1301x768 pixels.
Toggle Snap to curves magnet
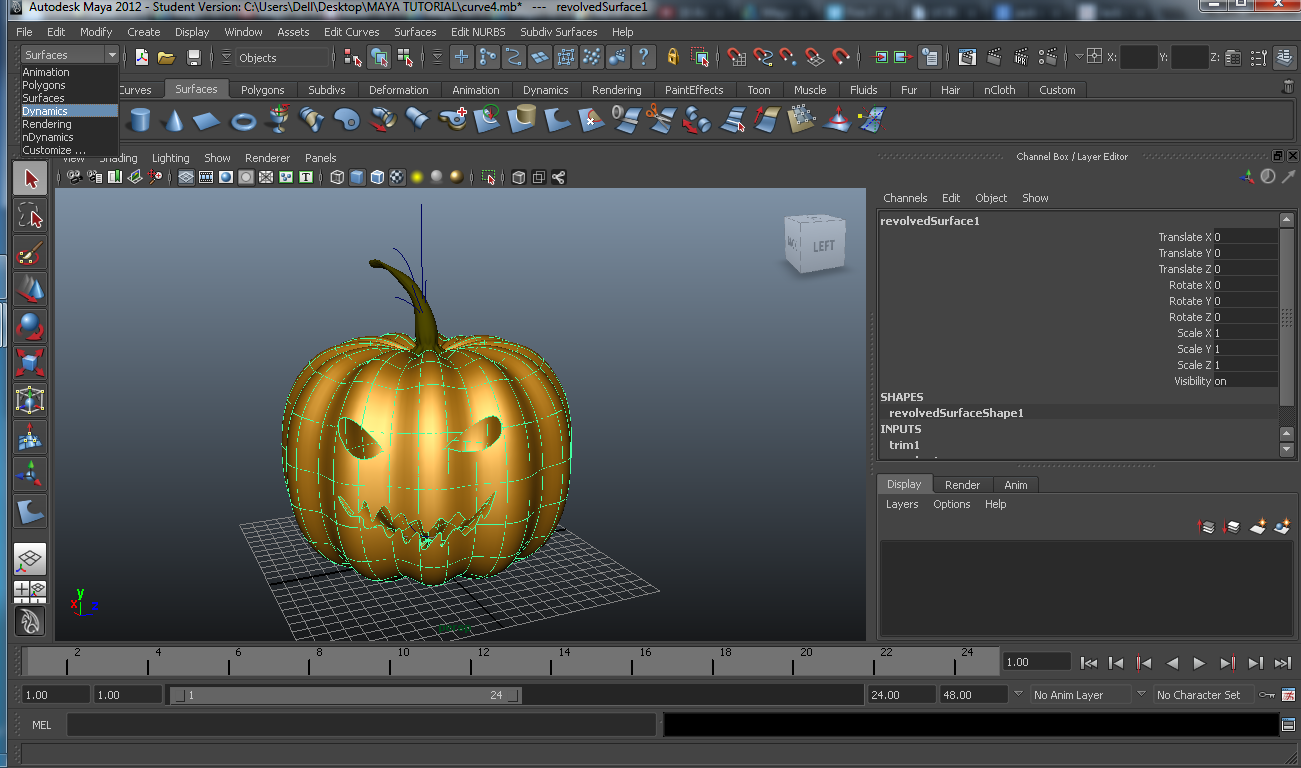click(x=762, y=57)
